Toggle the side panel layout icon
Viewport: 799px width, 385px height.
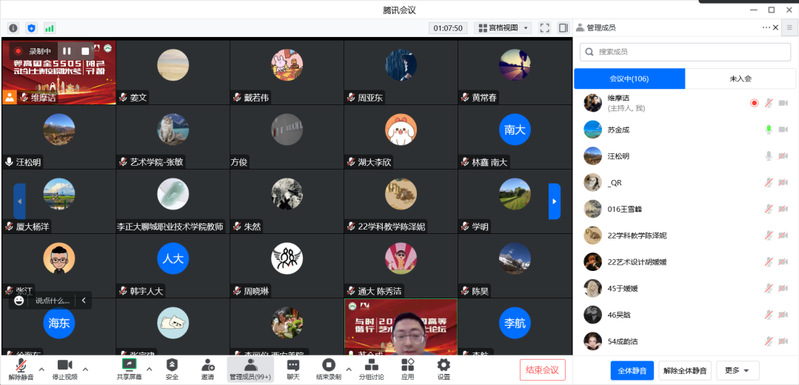(x=563, y=28)
